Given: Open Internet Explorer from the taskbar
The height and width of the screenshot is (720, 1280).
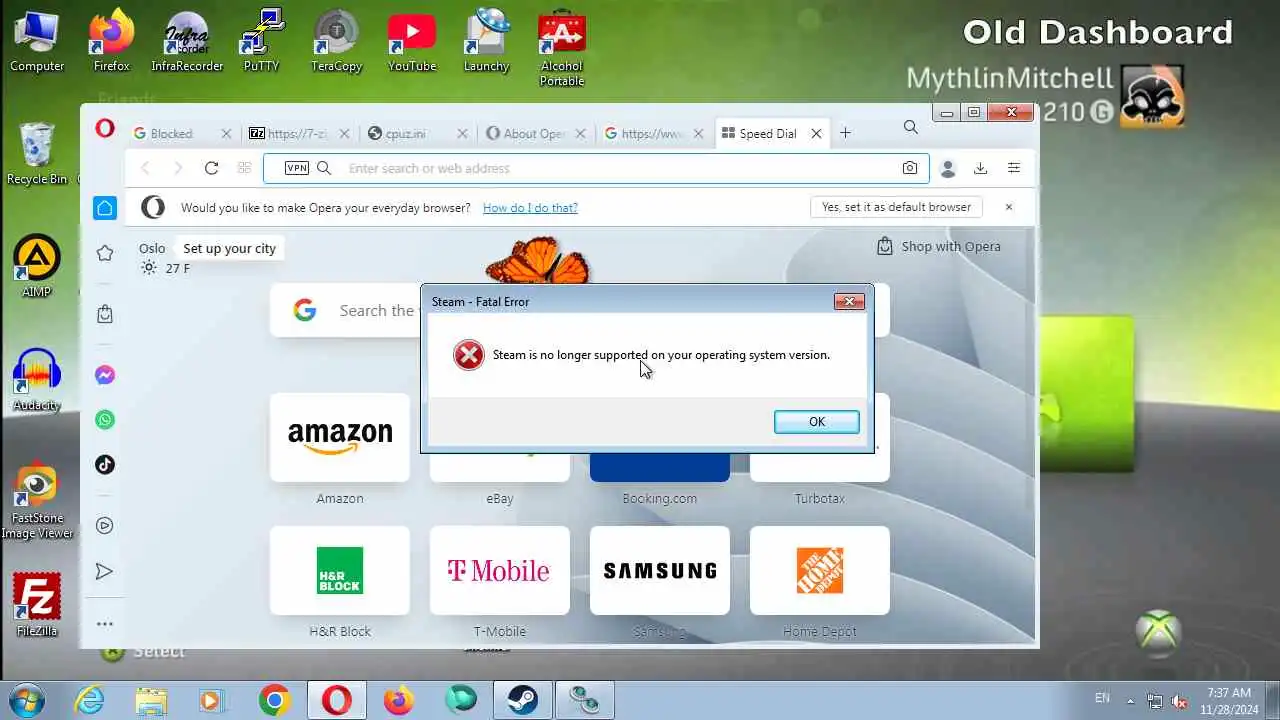Looking at the screenshot, I should pos(90,700).
